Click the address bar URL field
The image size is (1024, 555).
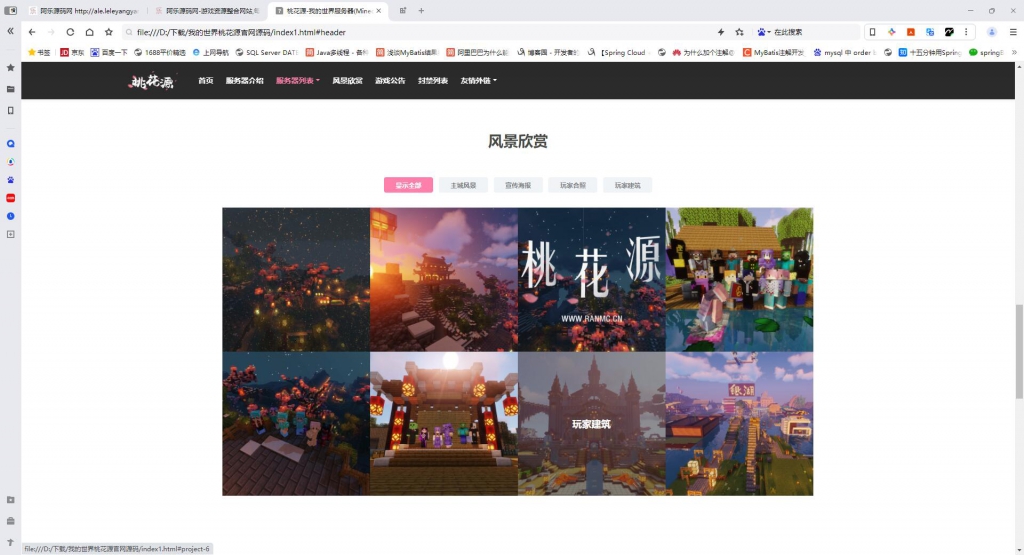[418, 32]
